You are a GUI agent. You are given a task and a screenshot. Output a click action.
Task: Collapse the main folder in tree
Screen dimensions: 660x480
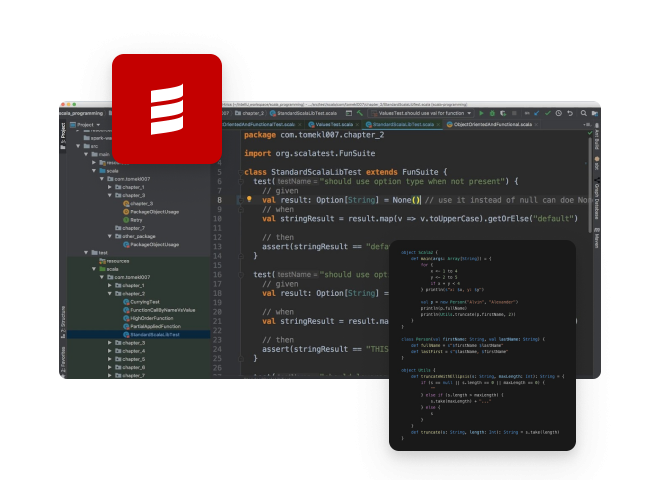point(86,154)
